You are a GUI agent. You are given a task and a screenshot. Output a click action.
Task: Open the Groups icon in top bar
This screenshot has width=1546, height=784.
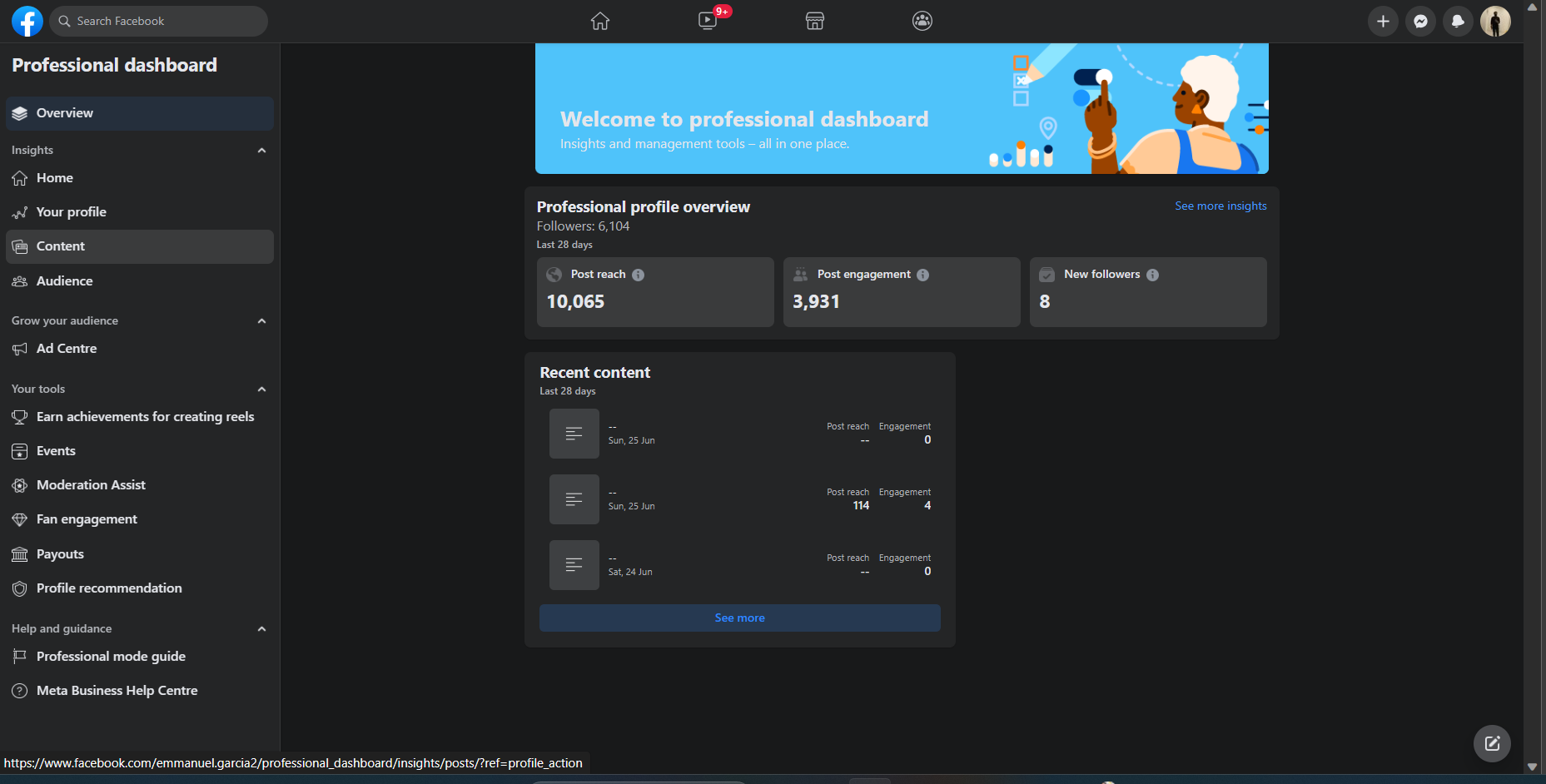tap(922, 21)
